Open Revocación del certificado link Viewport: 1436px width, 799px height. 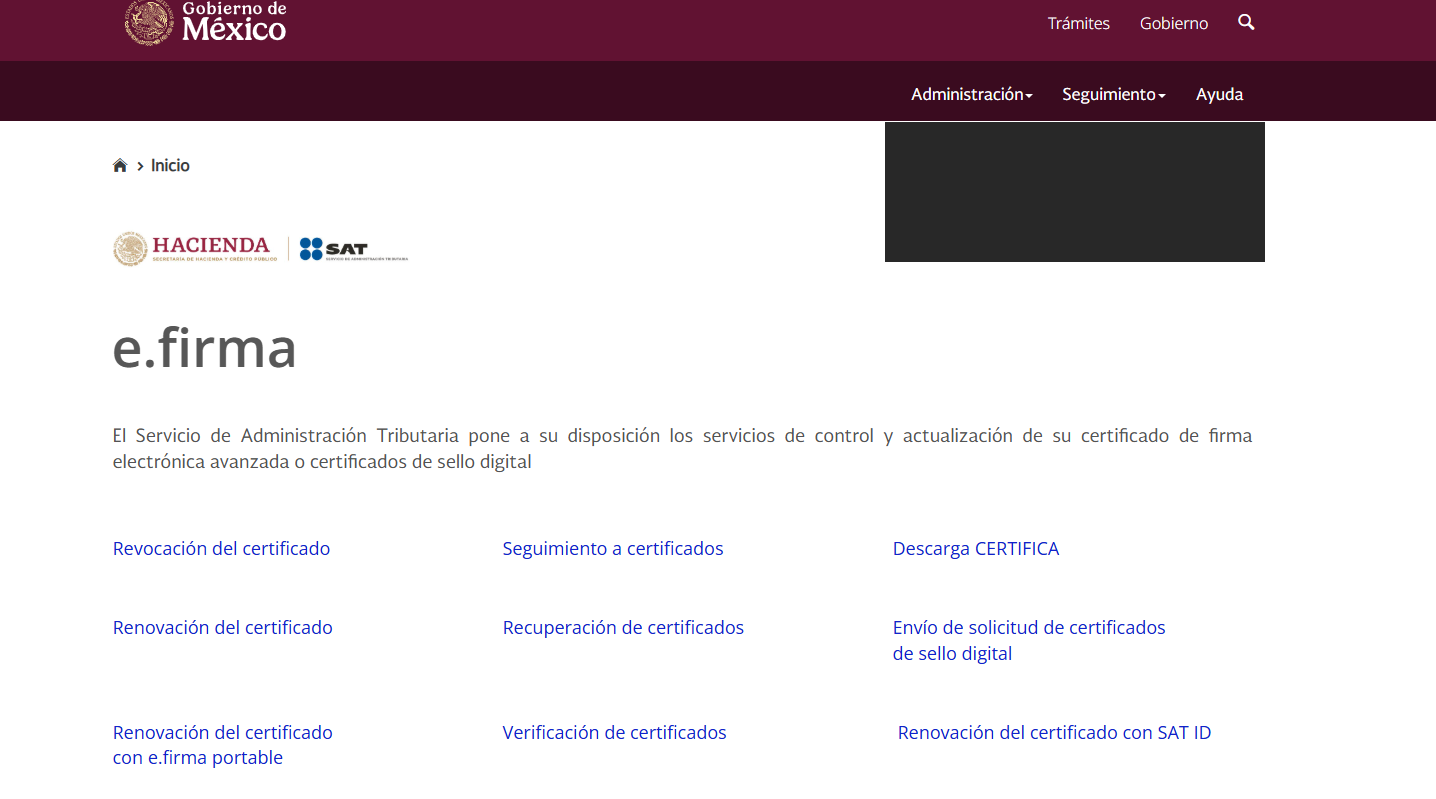[221, 548]
